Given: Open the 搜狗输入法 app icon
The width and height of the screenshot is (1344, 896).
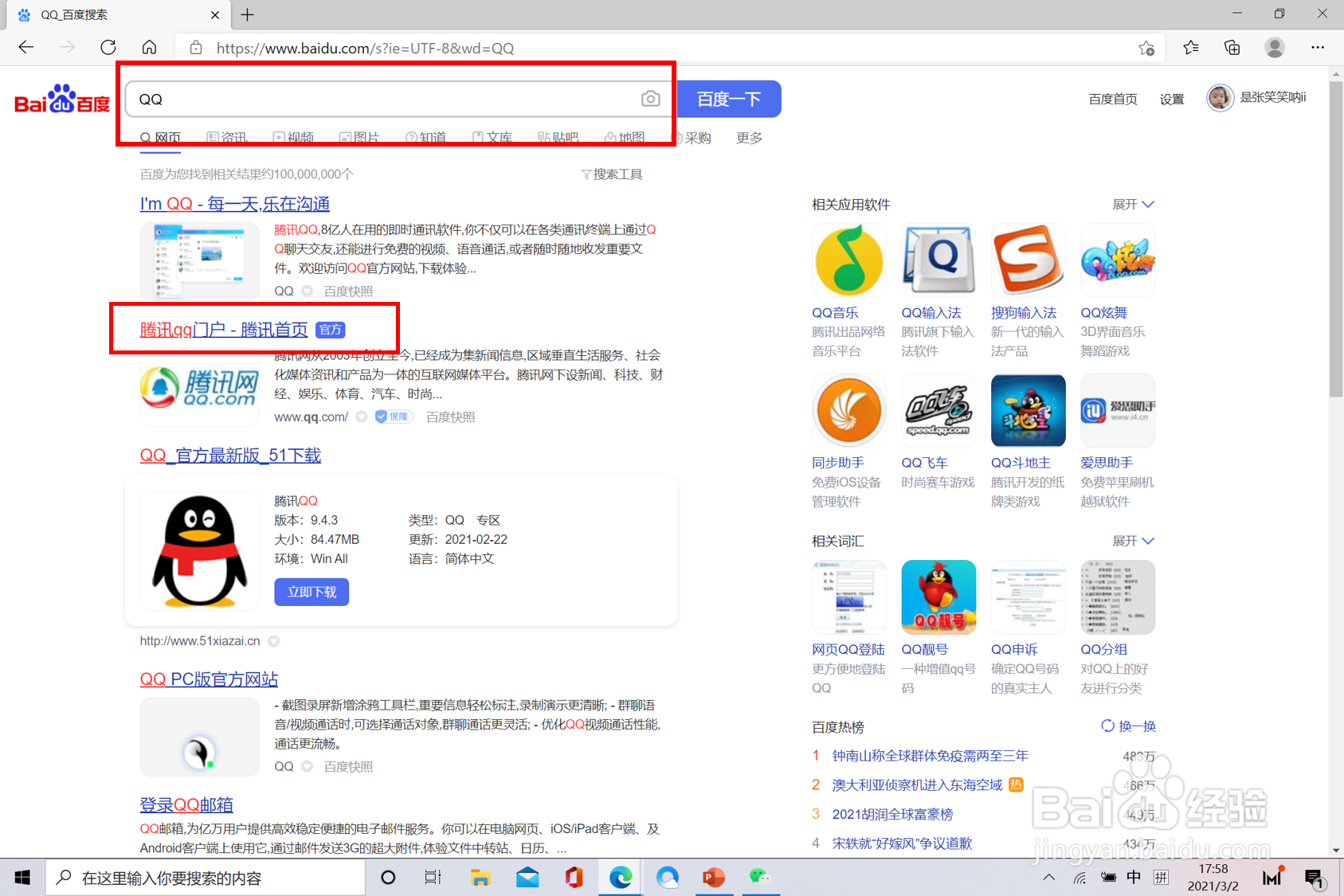Looking at the screenshot, I should (1028, 260).
